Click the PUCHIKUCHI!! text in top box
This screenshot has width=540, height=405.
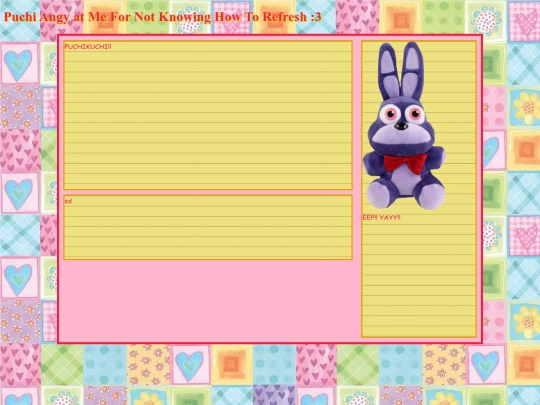click(x=88, y=47)
